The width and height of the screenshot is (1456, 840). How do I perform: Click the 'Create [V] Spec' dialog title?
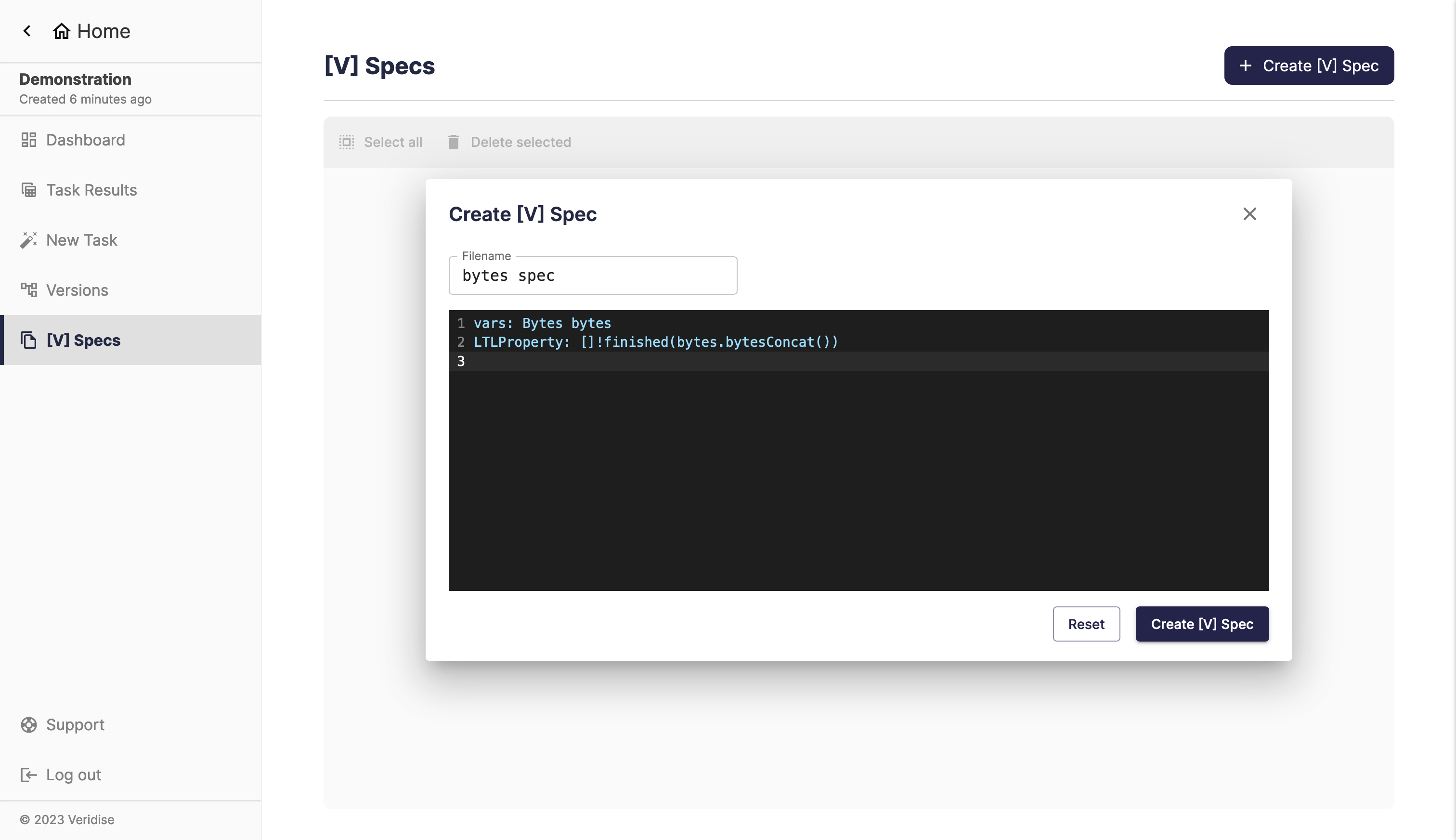pyautogui.click(x=522, y=214)
